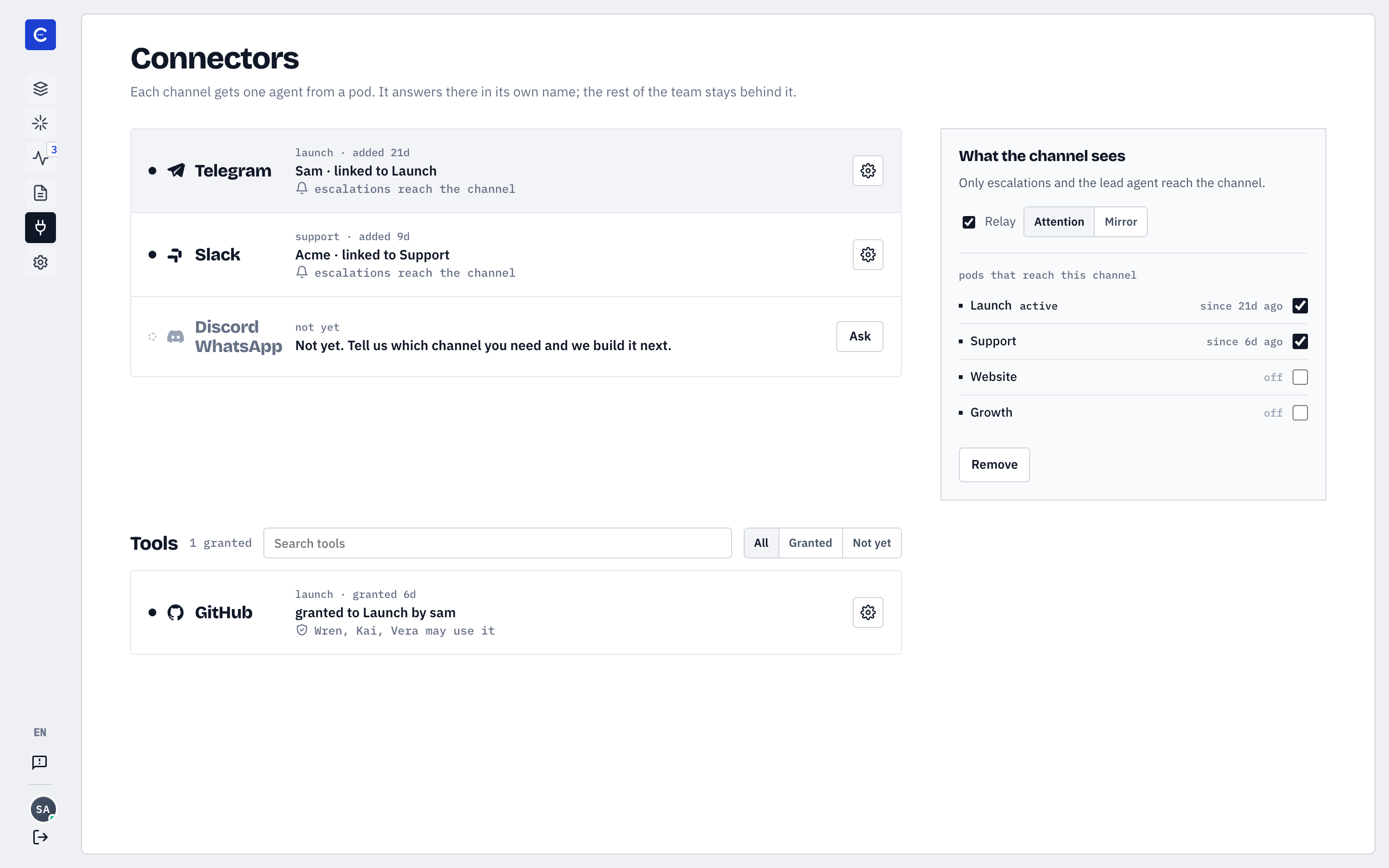Click the Ask button for Discord WhatsApp

point(859,337)
